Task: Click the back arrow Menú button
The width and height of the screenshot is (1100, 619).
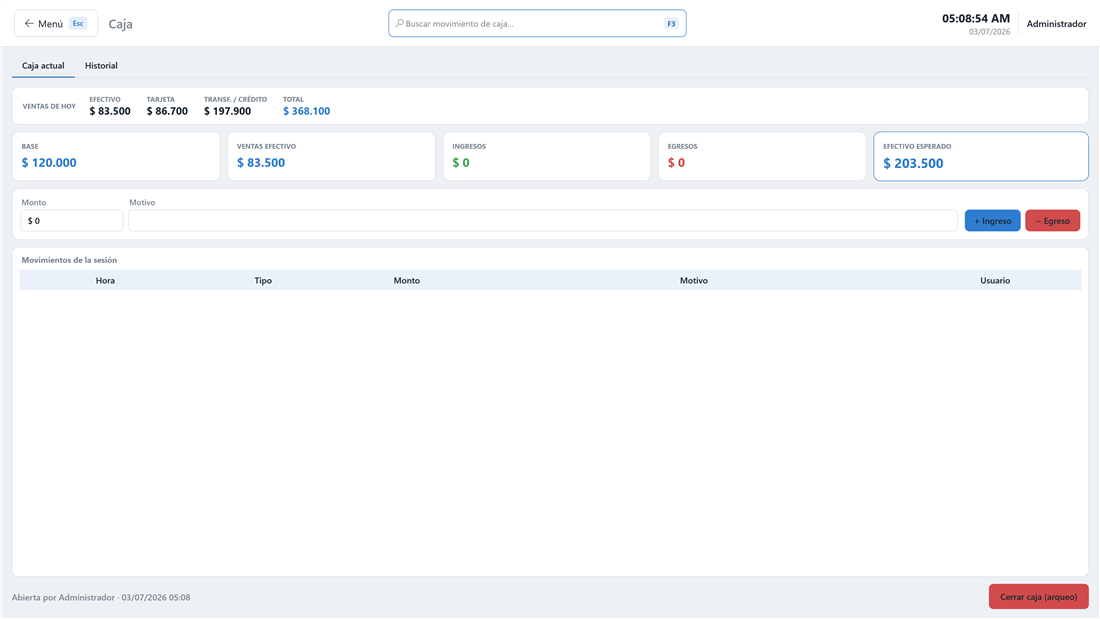Action: coord(56,24)
